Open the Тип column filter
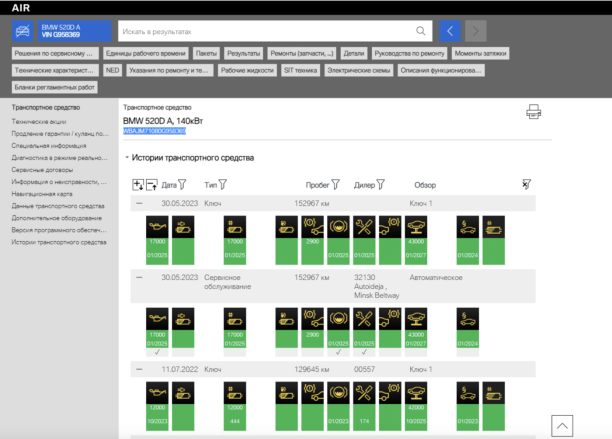Screen dimensions: 612x439 tap(223, 184)
